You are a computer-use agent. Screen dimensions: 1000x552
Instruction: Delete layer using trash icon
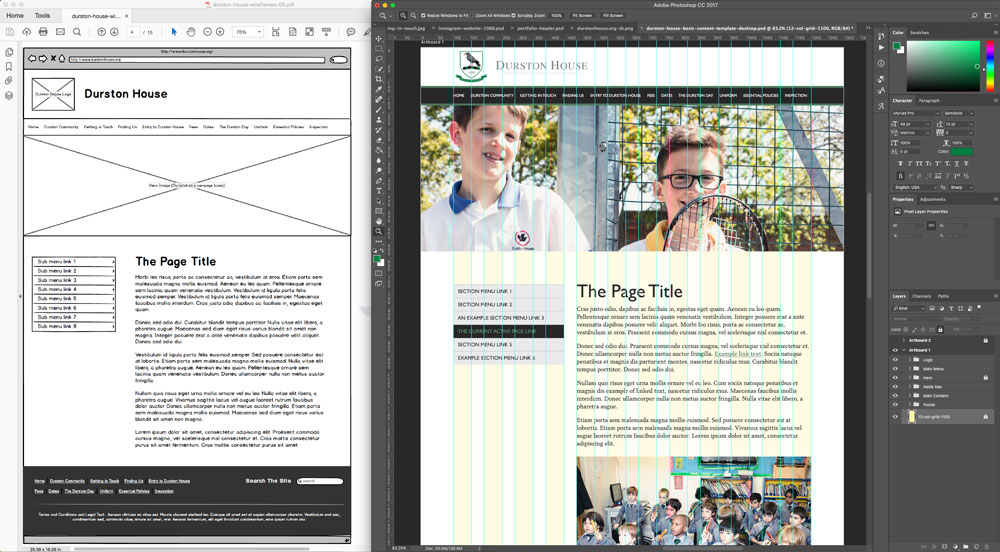(x=987, y=546)
